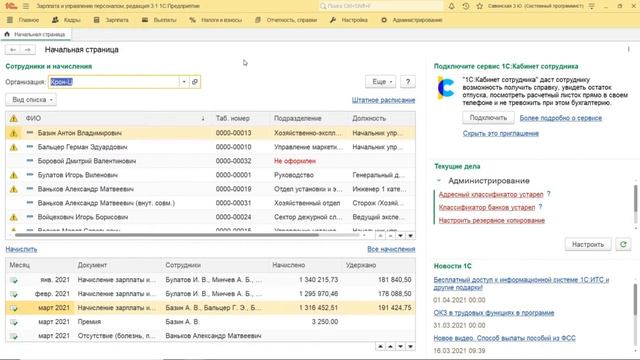This screenshot has height=360, width=640.
Task: Open the Выплаты menu
Action: pyautogui.click(x=159, y=20)
